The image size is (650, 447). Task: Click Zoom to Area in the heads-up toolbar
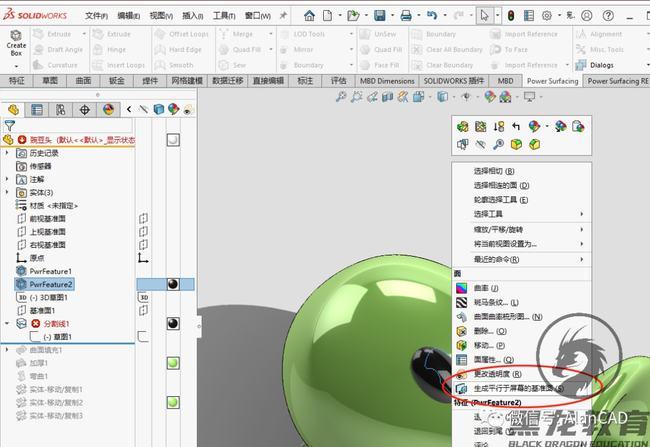[356, 97]
